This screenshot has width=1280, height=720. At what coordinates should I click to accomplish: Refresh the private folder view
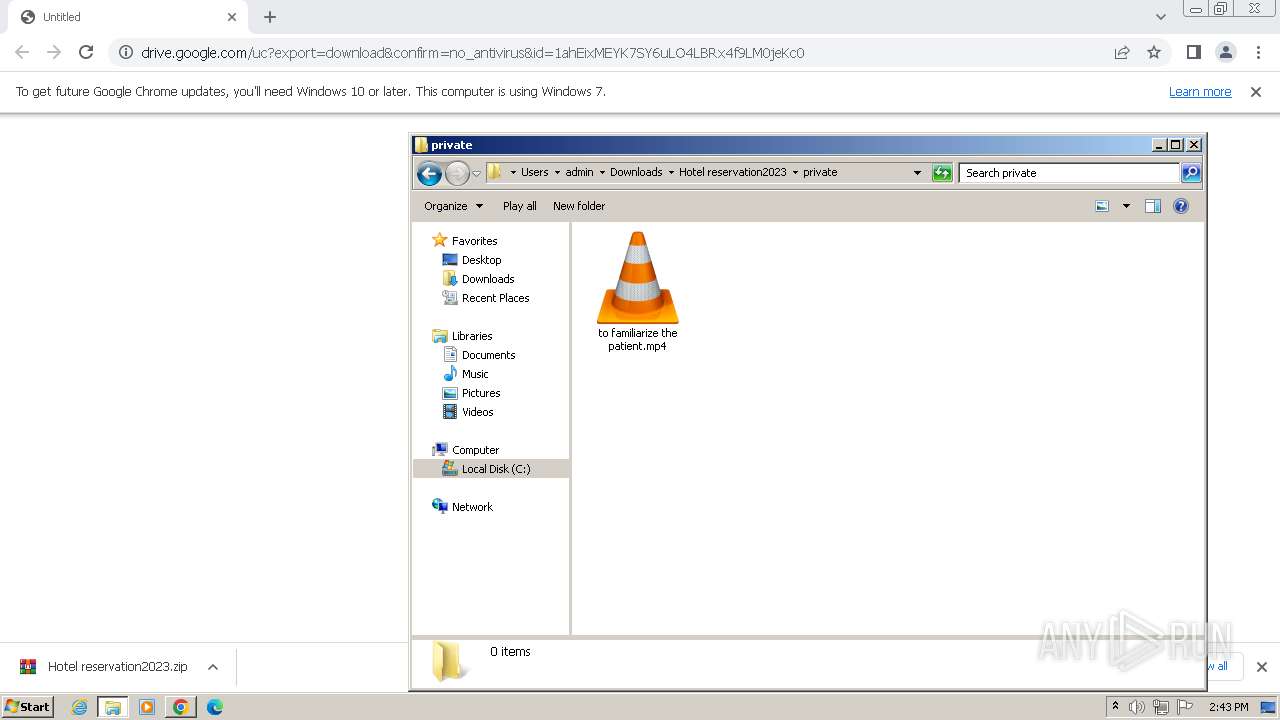click(x=942, y=173)
